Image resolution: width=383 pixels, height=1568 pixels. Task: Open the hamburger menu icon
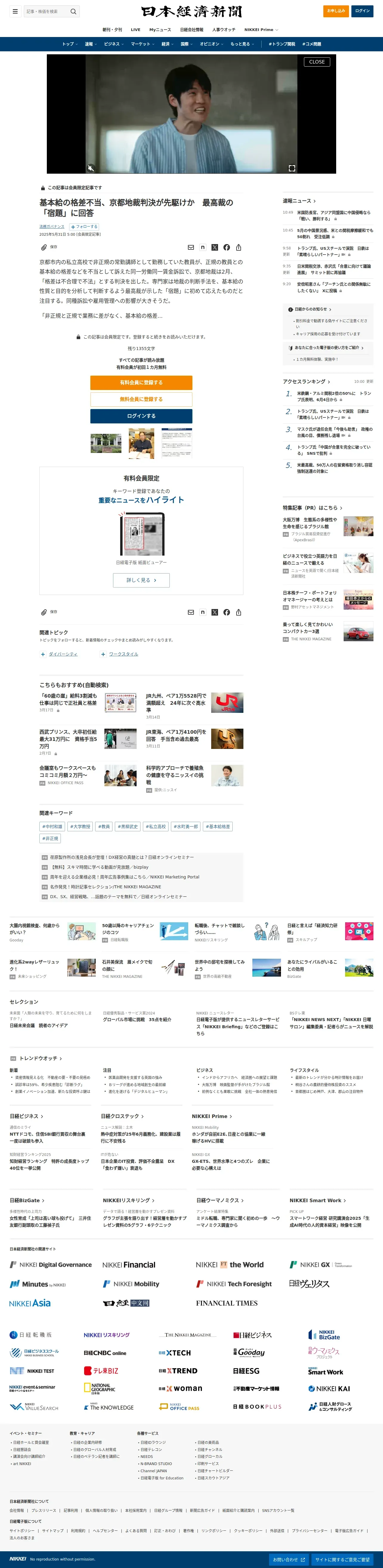point(15,11)
